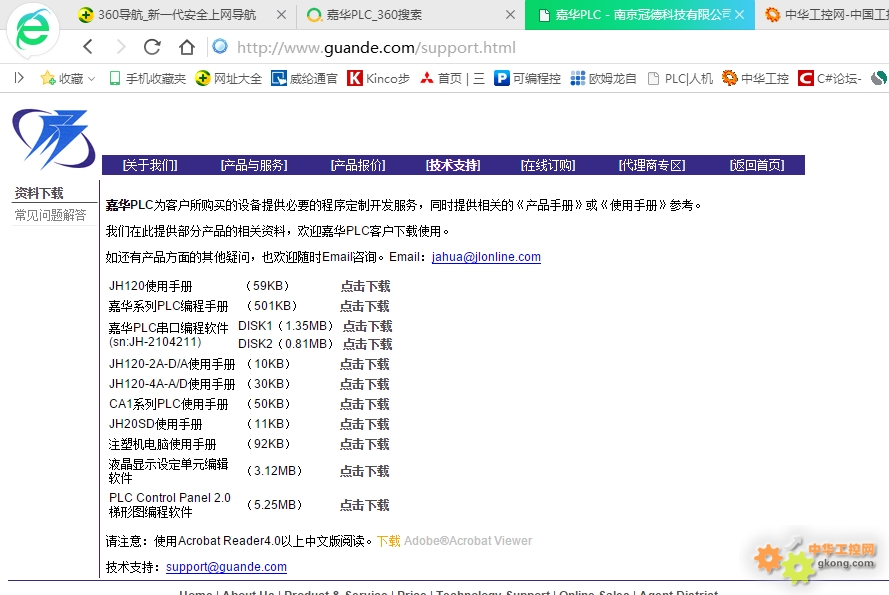Screen dimensions: 889x595
Task: Close the 嘉华PLC_360搜索 tab
Action: point(510,15)
